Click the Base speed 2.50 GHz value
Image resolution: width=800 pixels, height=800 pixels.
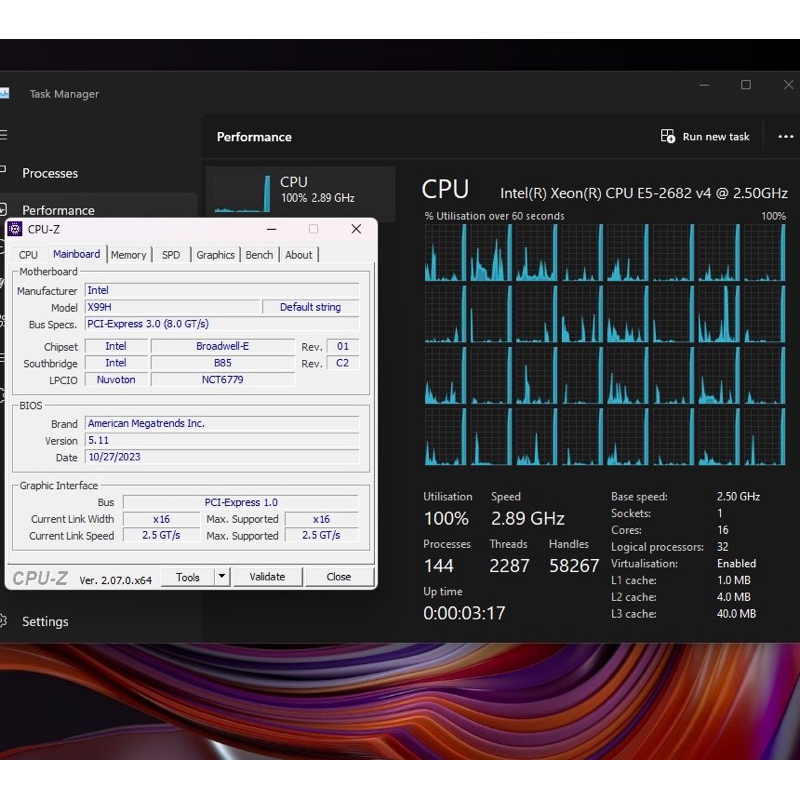coord(738,496)
